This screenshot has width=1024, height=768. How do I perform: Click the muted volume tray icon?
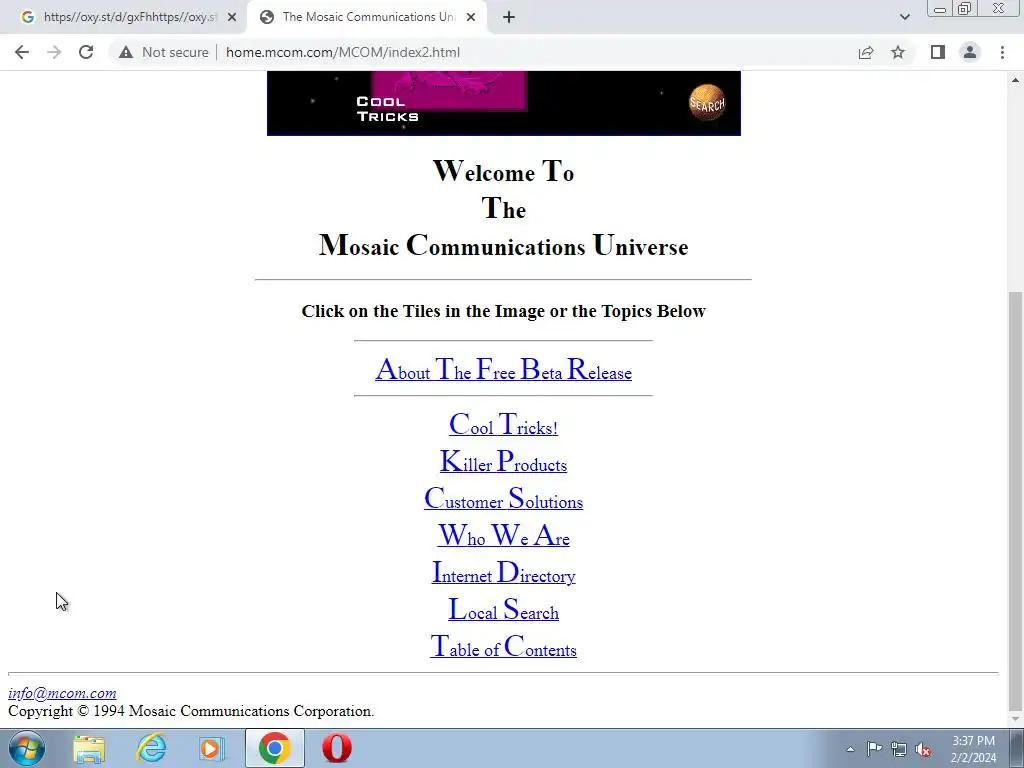pos(923,749)
